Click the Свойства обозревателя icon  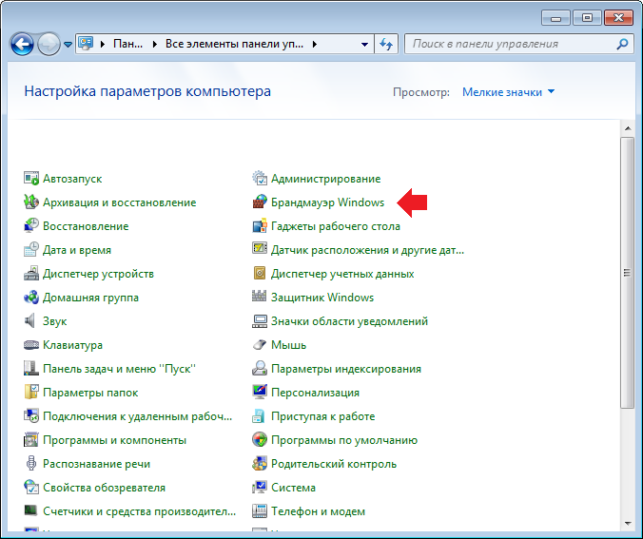coord(31,488)
